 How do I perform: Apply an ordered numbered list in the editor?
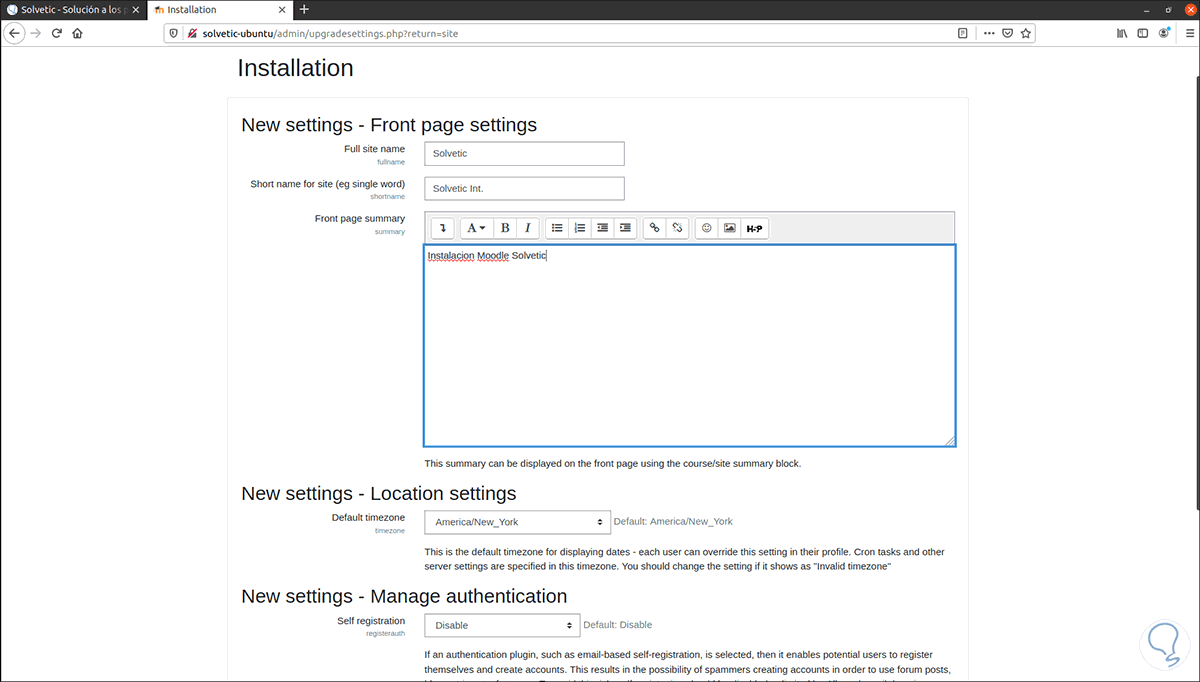click(x=580, y=228)
